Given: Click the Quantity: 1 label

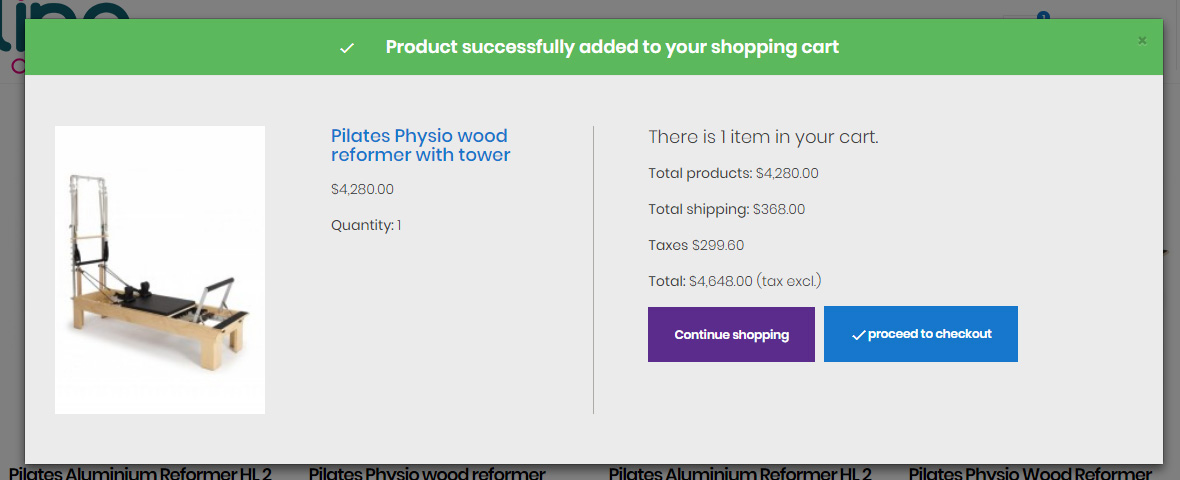Looking at the screenshot, I should pyautogui.click(x=366, y=225).
